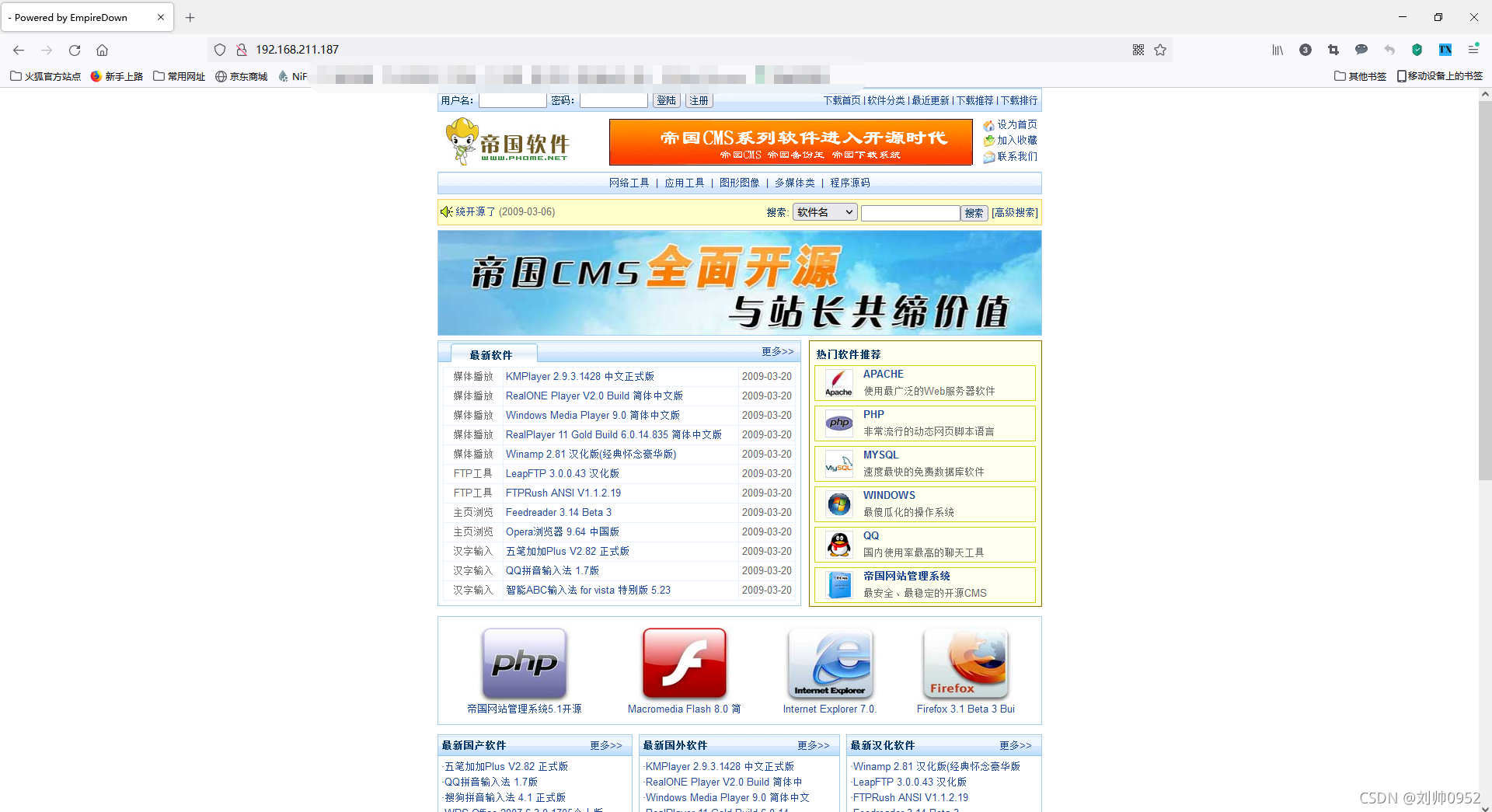Image resolution: width=1492 pixels, height=812 pixels.
Task: Click the 登陆 login button
Action: coord(666,100)
